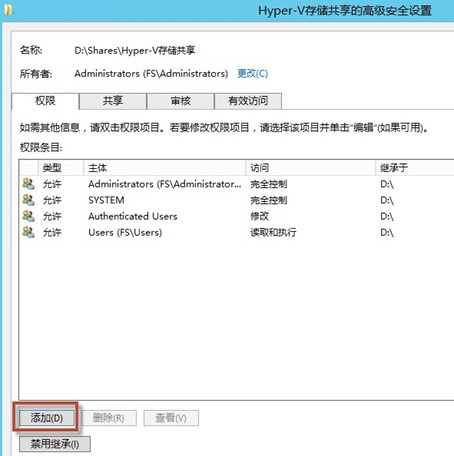The height and width of the screenshot is (456, 454).
Task: Switch to the 权限 tab
Action: point(45,101)
